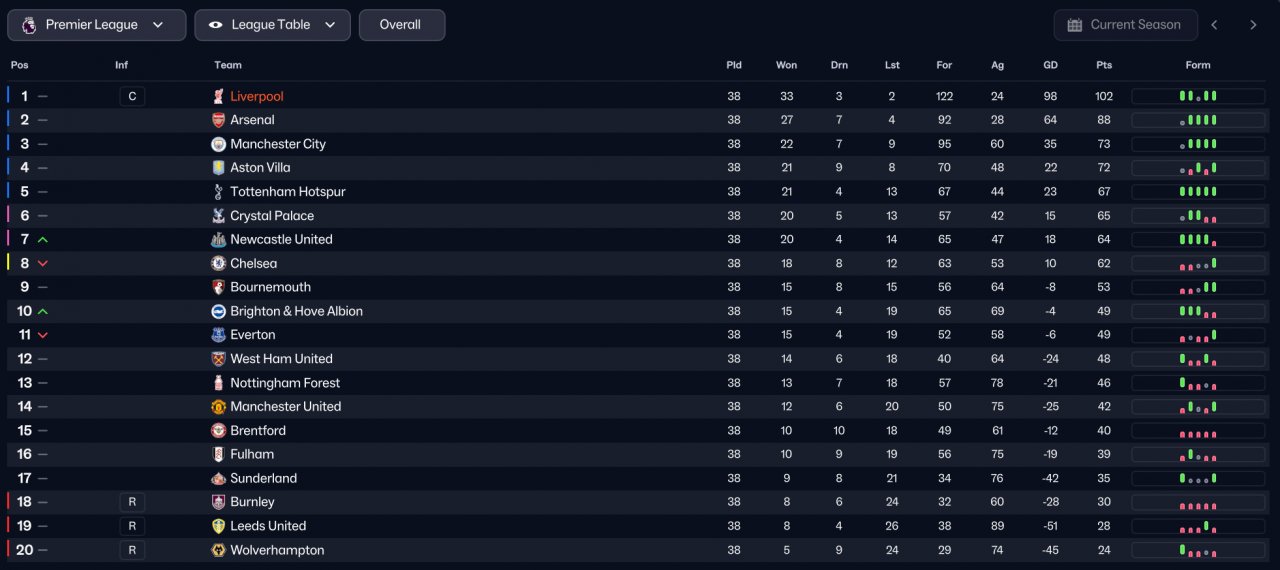Open Brighton & Hove Albion team link

pyautogui.click(x=296, y=311)
